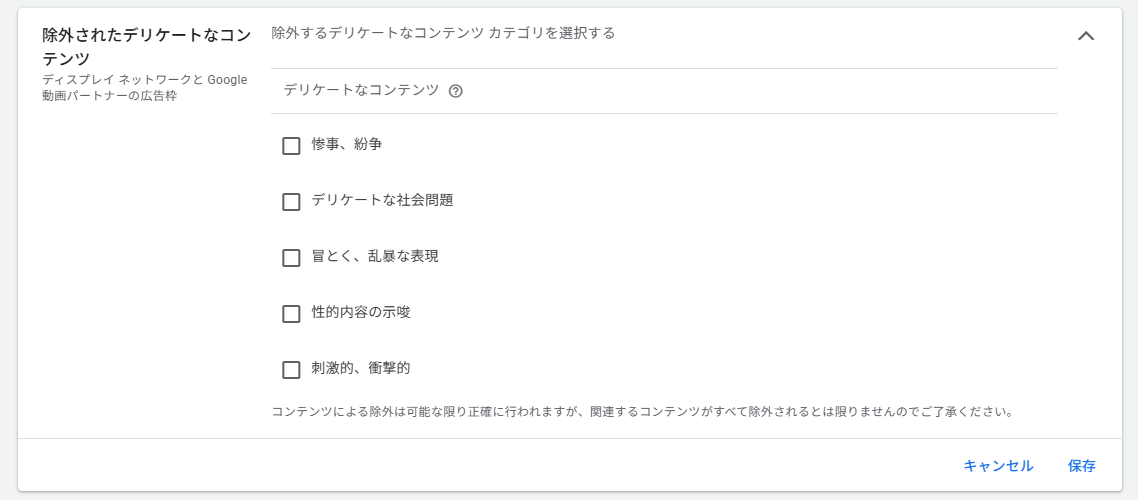Image resolution: width=1138 pixels, height=500 pixels.
Task: Select the 性的内容の示唆 checkbox
Action: coord(291,314)
